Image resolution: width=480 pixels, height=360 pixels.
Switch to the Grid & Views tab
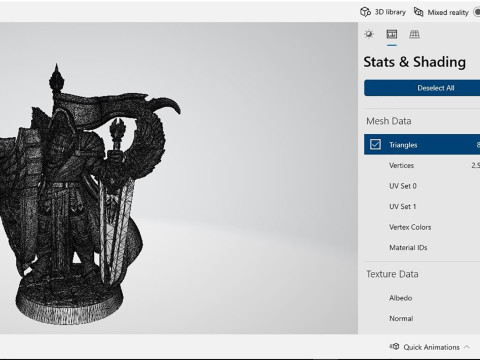click(414, 34)
